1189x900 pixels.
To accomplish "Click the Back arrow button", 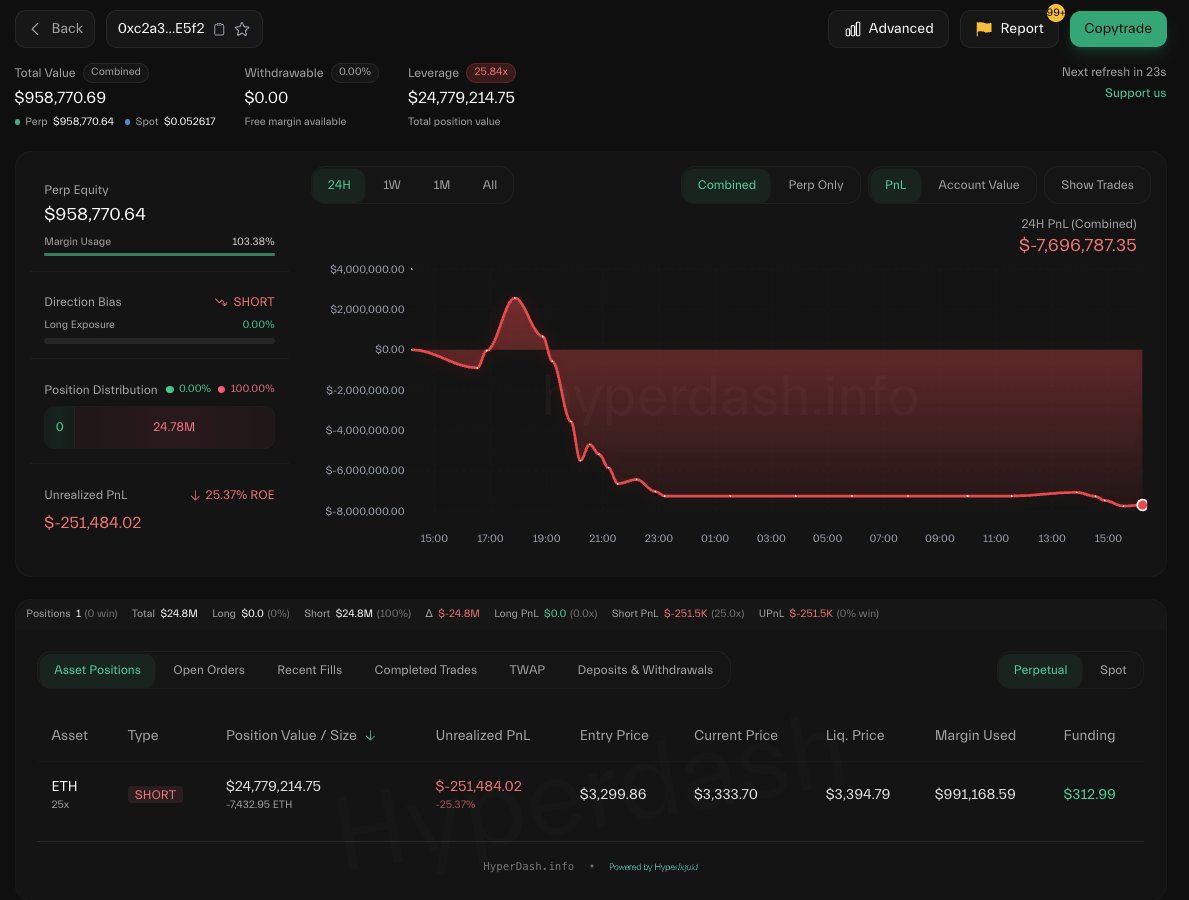I will point(55,29).
